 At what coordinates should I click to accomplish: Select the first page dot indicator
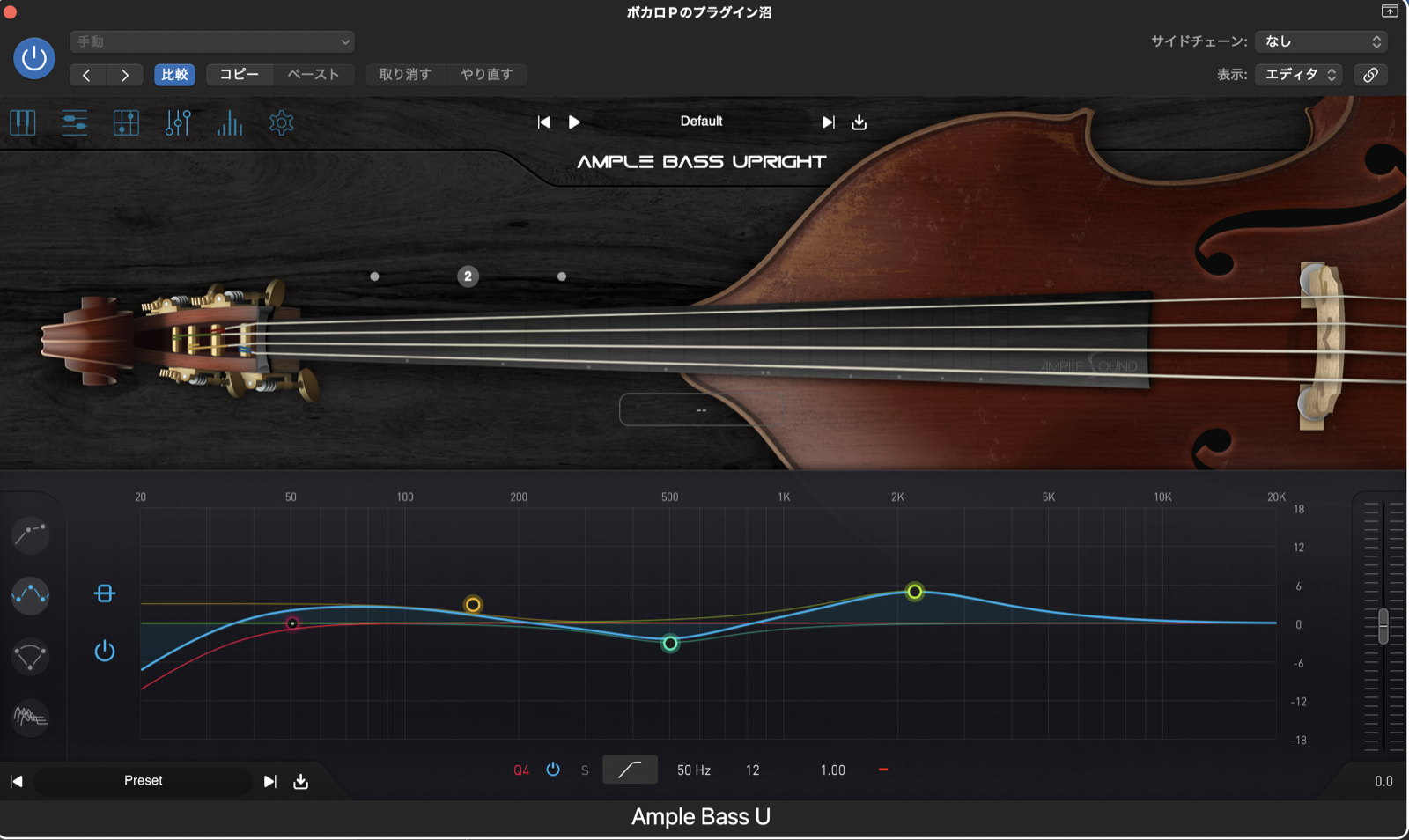tap(374, 276)
